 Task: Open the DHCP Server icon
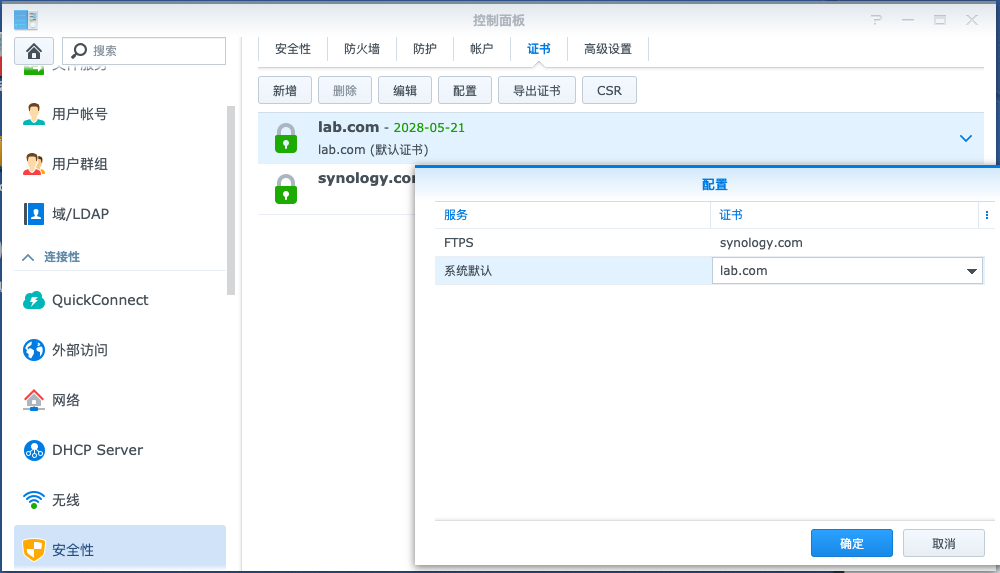pos(34,450)
